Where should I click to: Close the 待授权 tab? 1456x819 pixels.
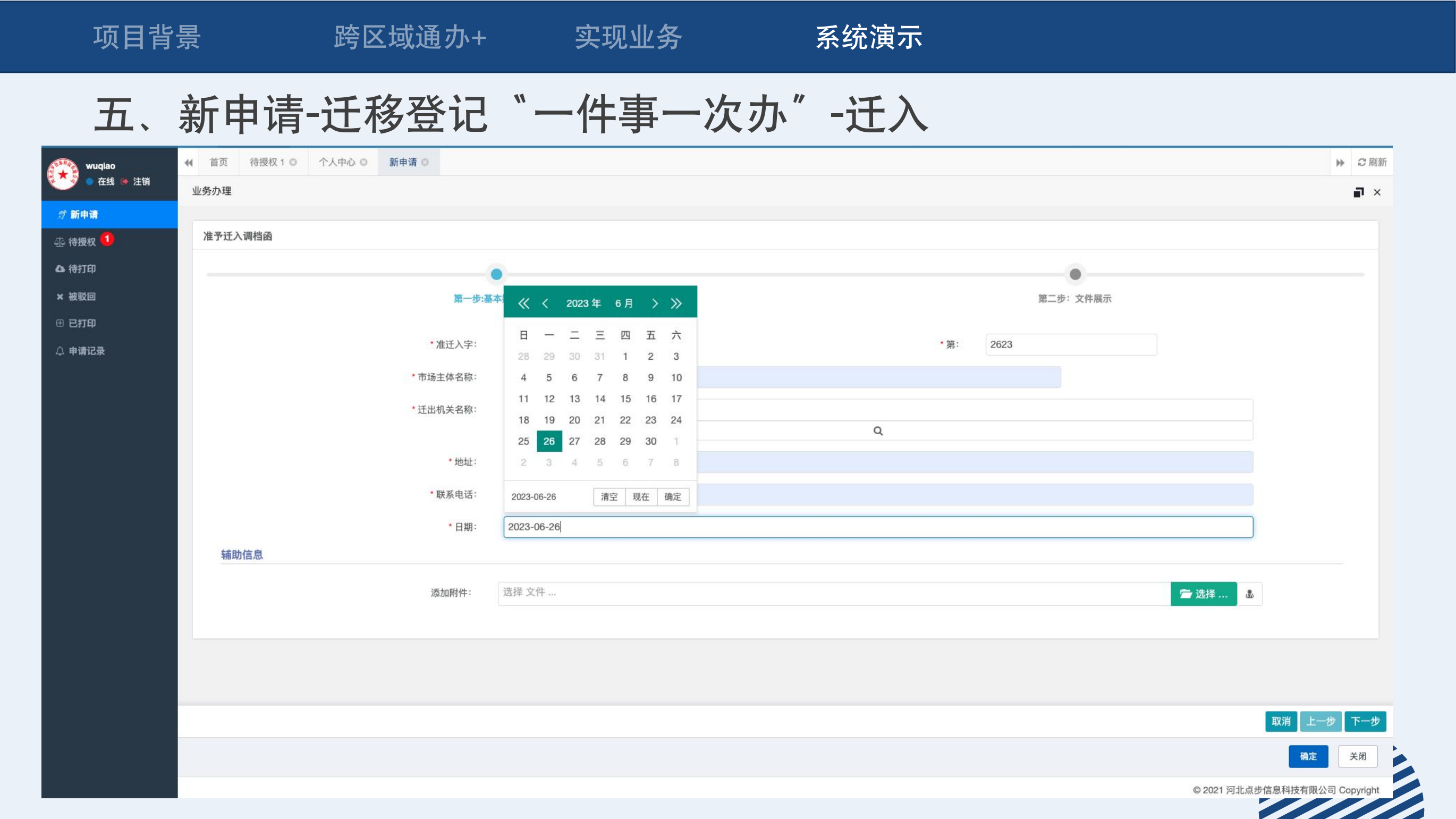click(x=293, y=162)
